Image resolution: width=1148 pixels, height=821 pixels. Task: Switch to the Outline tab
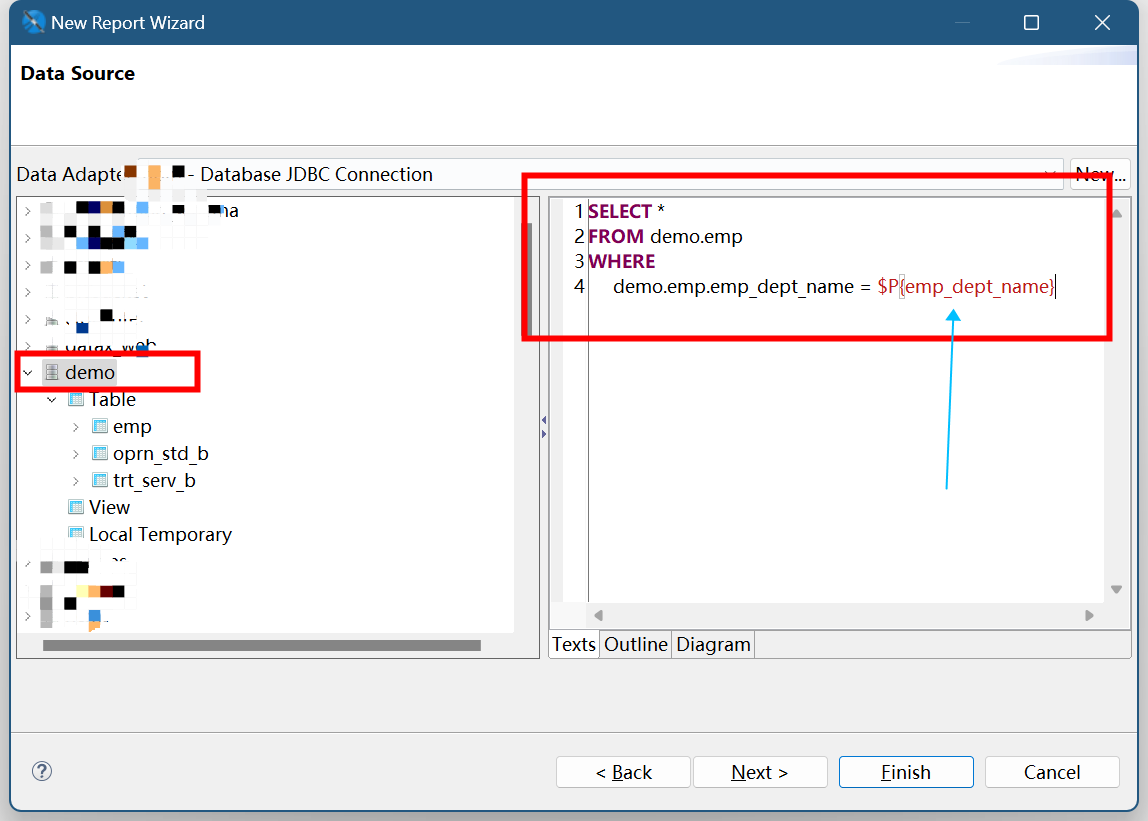635,645
